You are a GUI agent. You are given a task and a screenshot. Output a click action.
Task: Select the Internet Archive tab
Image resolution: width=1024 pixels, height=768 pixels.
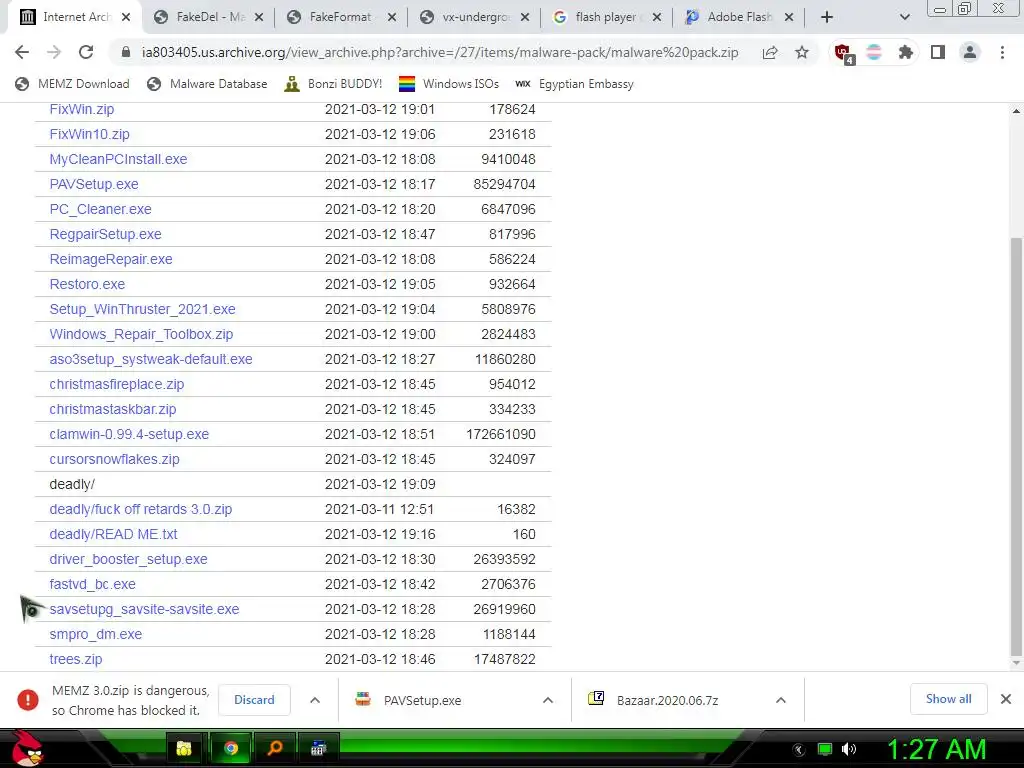(74, 17)
